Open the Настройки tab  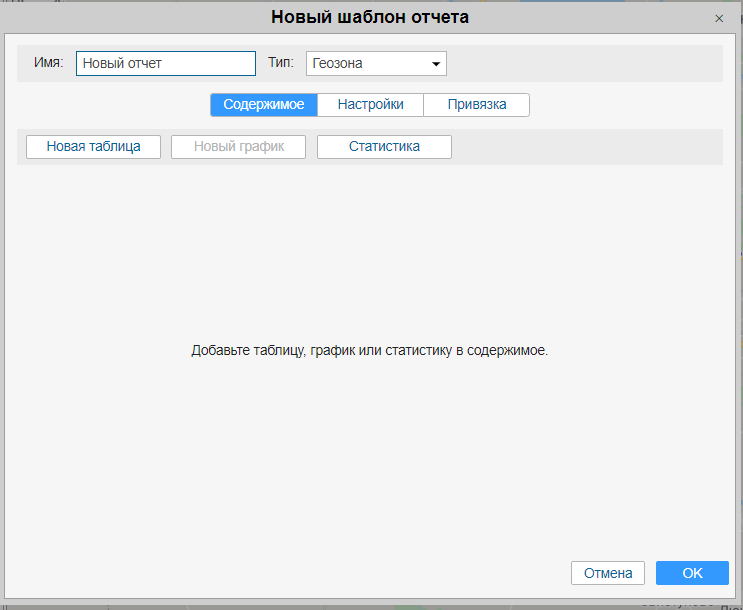370,104
